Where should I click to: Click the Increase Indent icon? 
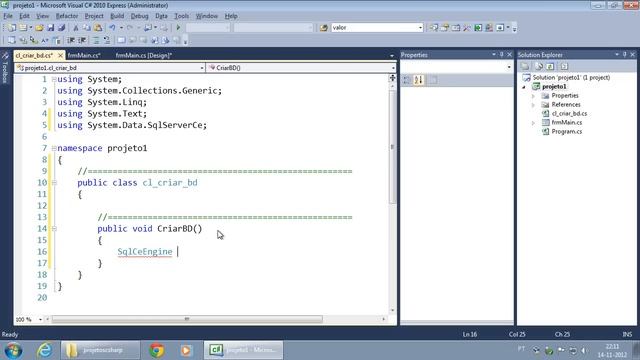82,40
